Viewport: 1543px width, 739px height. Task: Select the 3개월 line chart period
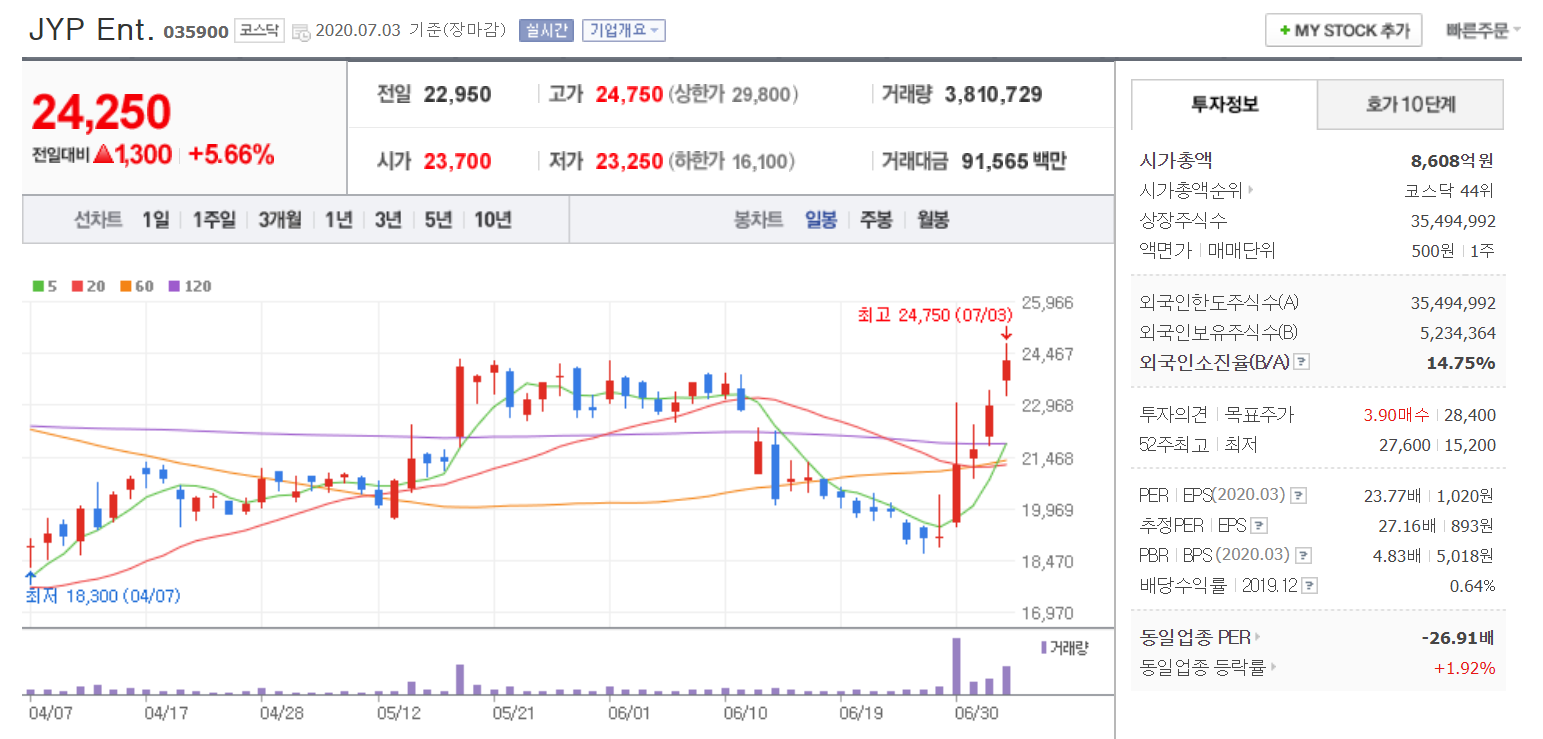(279, 220)
